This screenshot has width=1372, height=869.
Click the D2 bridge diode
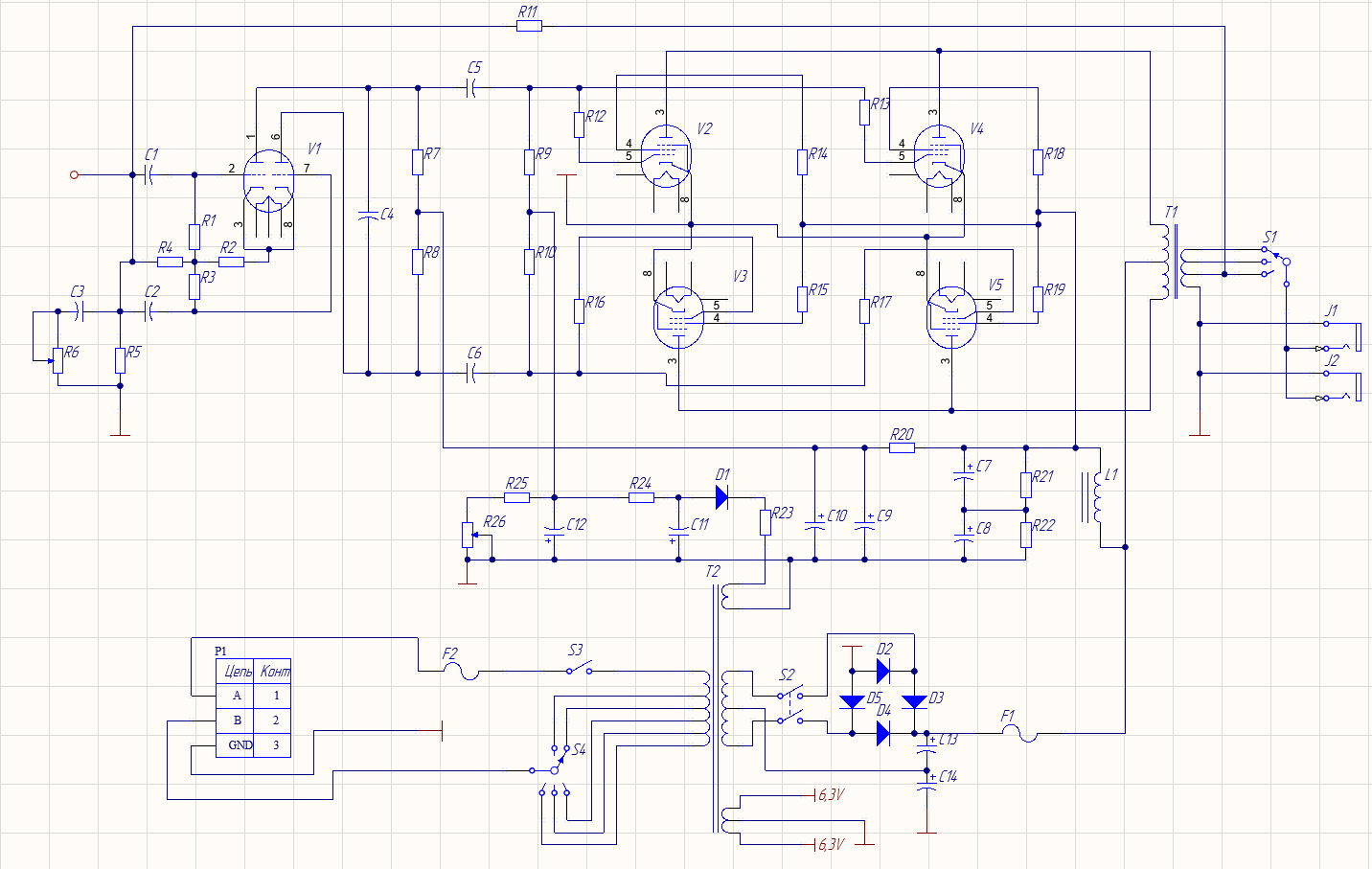click(x=883, y=671)
